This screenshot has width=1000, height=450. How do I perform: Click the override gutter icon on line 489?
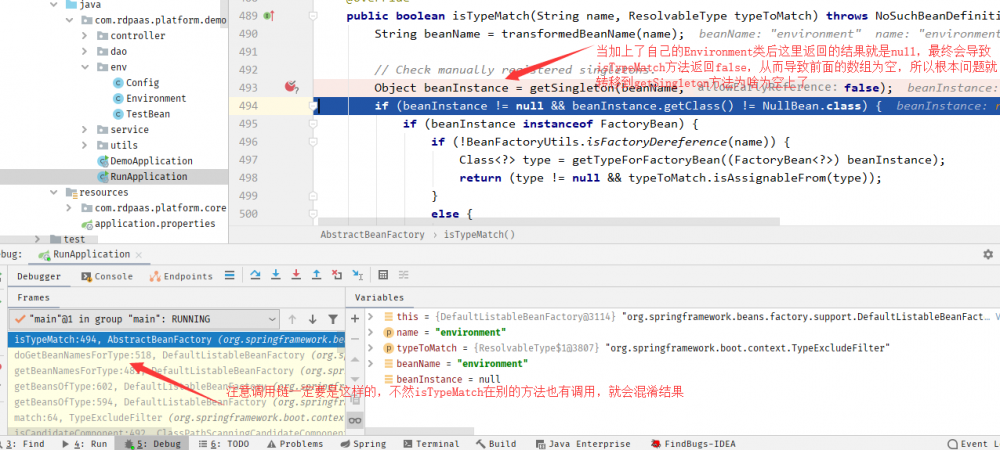click(x=268, y=16)
